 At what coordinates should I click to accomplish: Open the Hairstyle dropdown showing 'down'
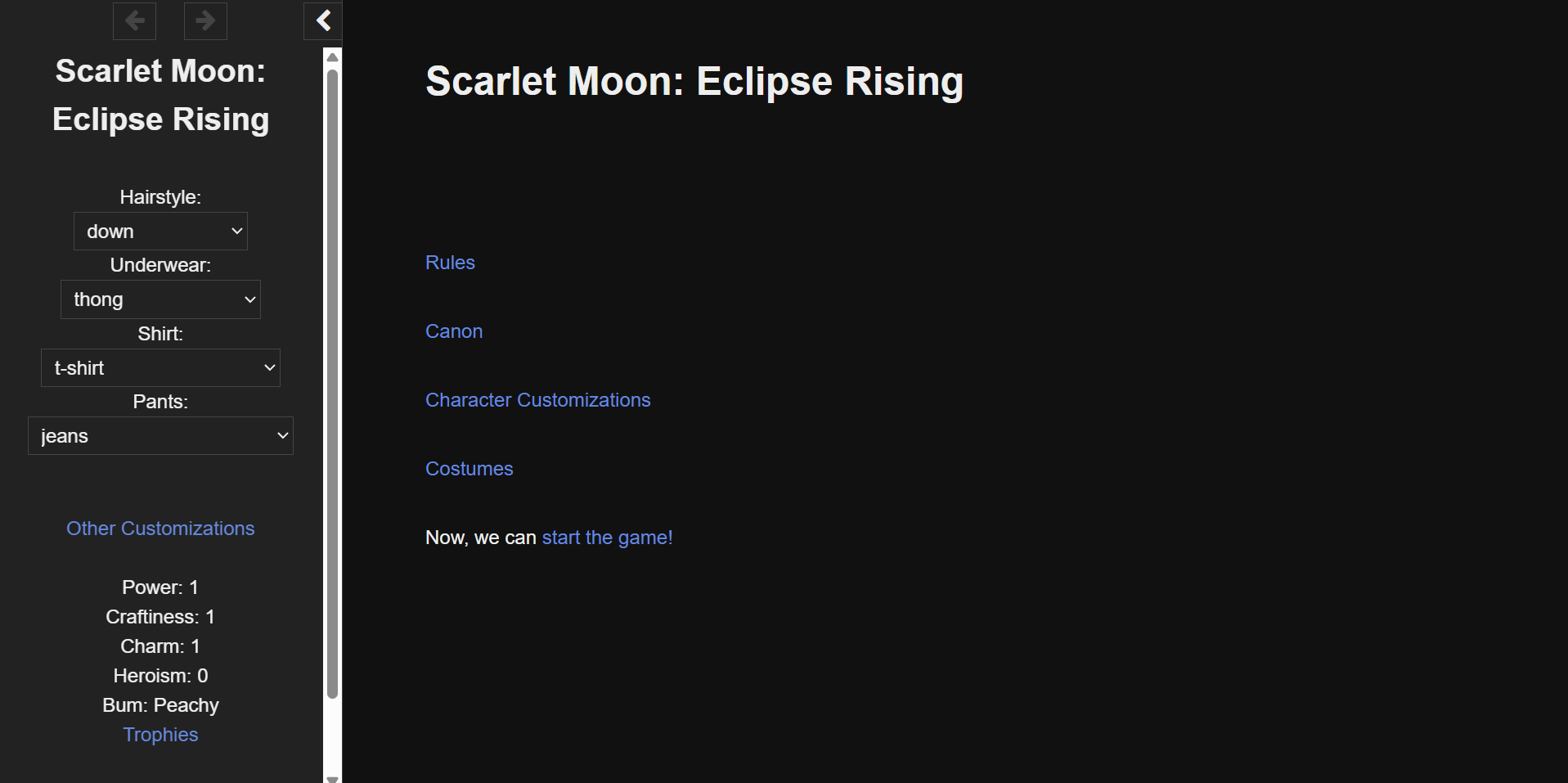pyautogui.click(x=160, y=231)
